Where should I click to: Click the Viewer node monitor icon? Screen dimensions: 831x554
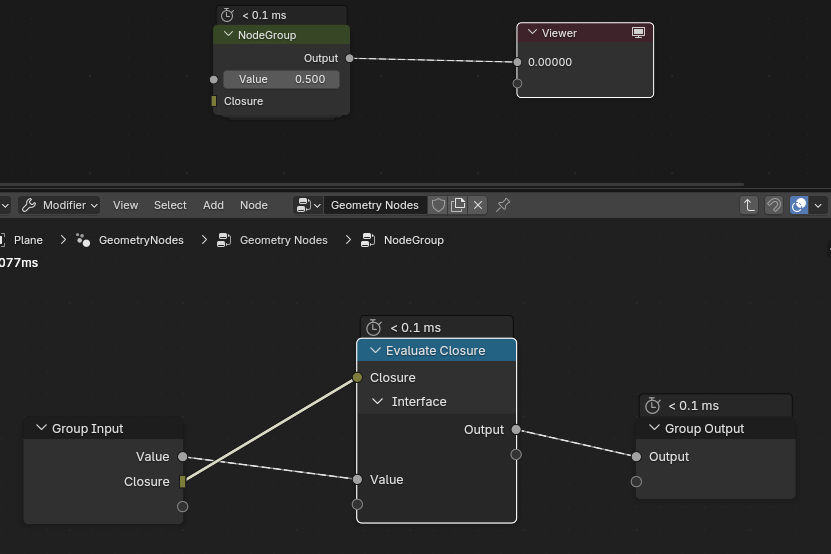click(x=638, y=32)
